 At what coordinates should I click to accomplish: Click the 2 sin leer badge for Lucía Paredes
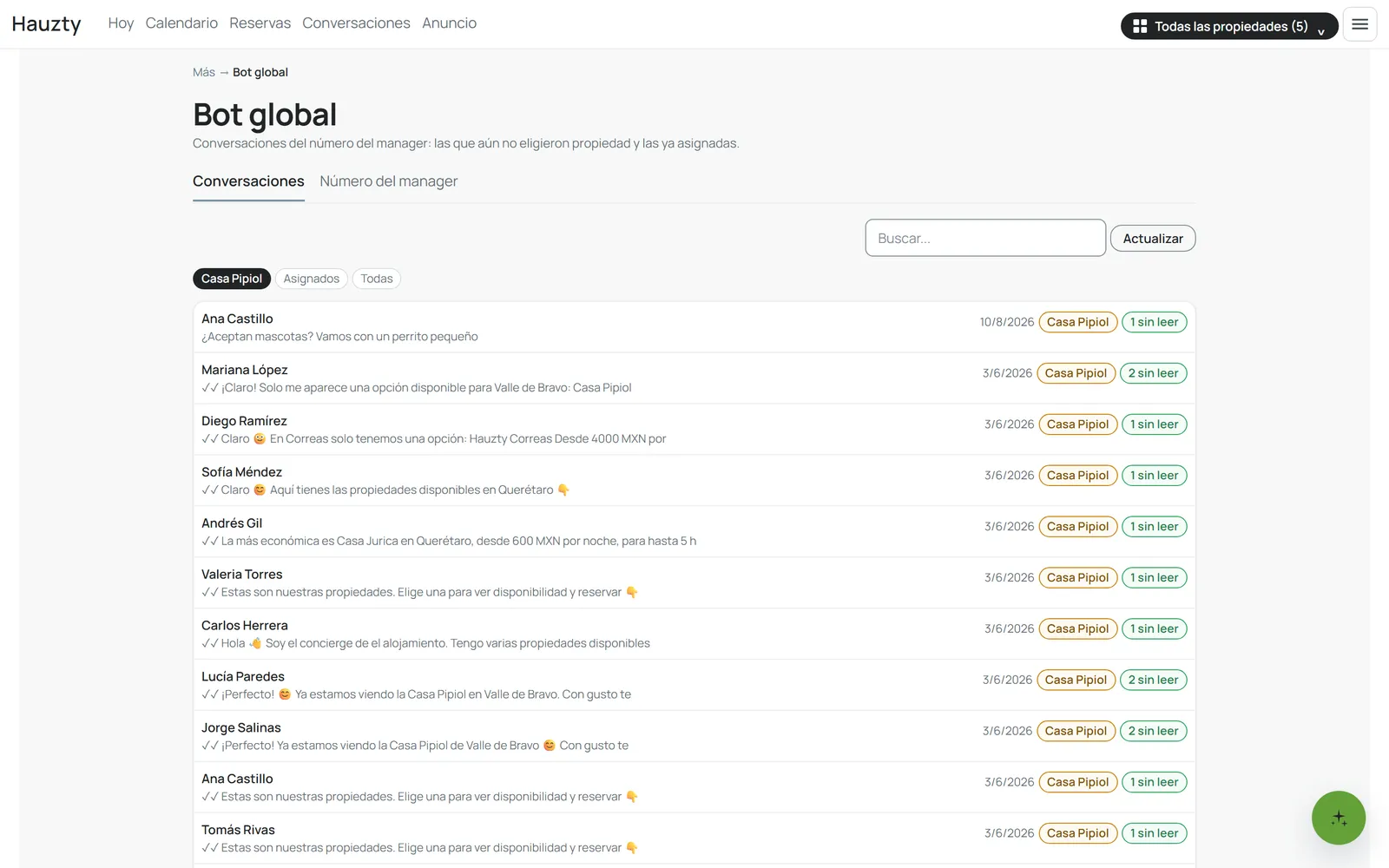pyautogui.click(x=1153, y=680)
